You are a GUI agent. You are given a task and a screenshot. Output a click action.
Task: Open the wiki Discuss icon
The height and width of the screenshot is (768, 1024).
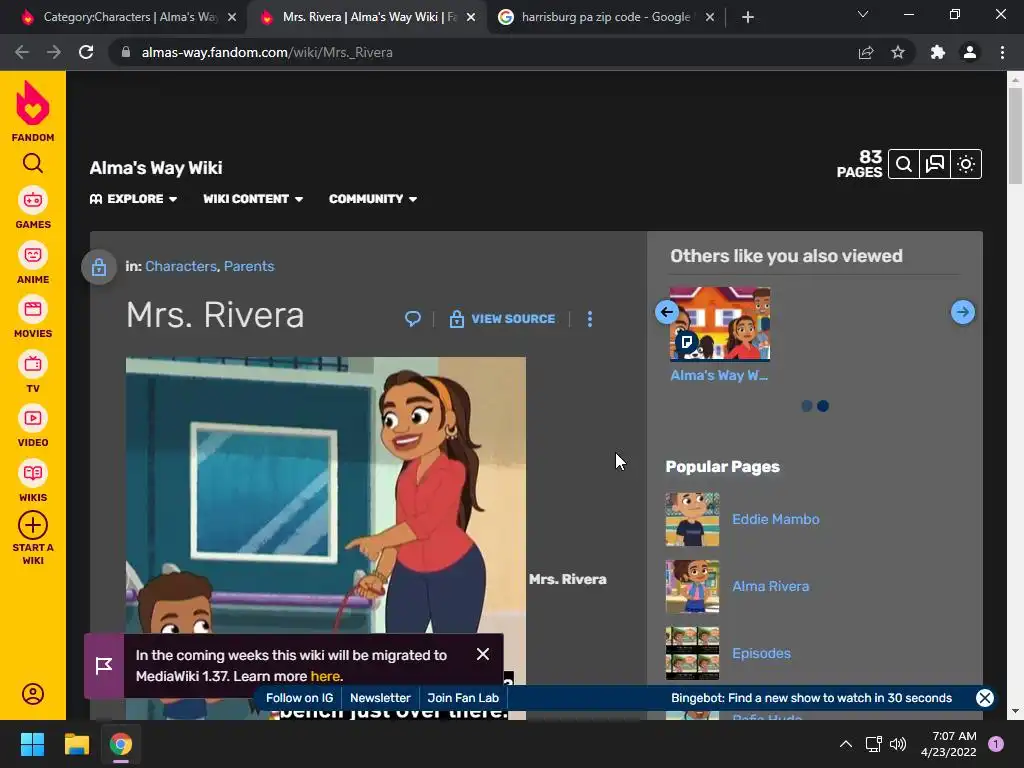click(935, 164)
